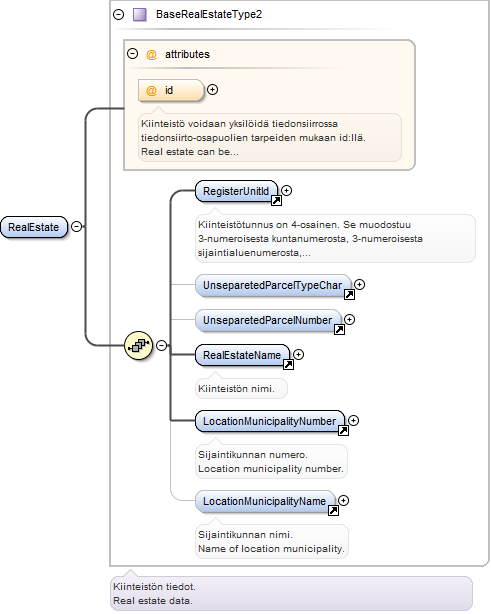The height and width of the screenshot is (614, 491).
Task: Click the annotation 'Kiinteistötunnus on 4-osainen'
Action: (x=335, y=238)
